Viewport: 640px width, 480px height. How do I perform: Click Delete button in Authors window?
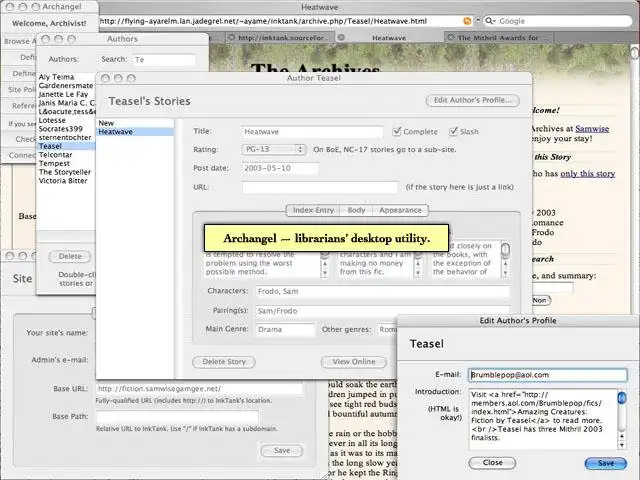[70, 256]
